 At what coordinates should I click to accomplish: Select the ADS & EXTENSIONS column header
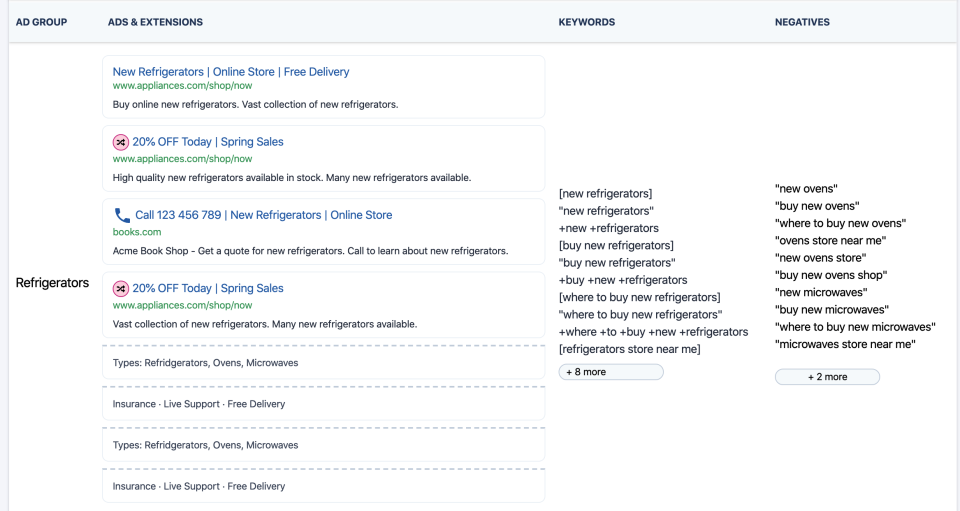click(x=155, y=22)
